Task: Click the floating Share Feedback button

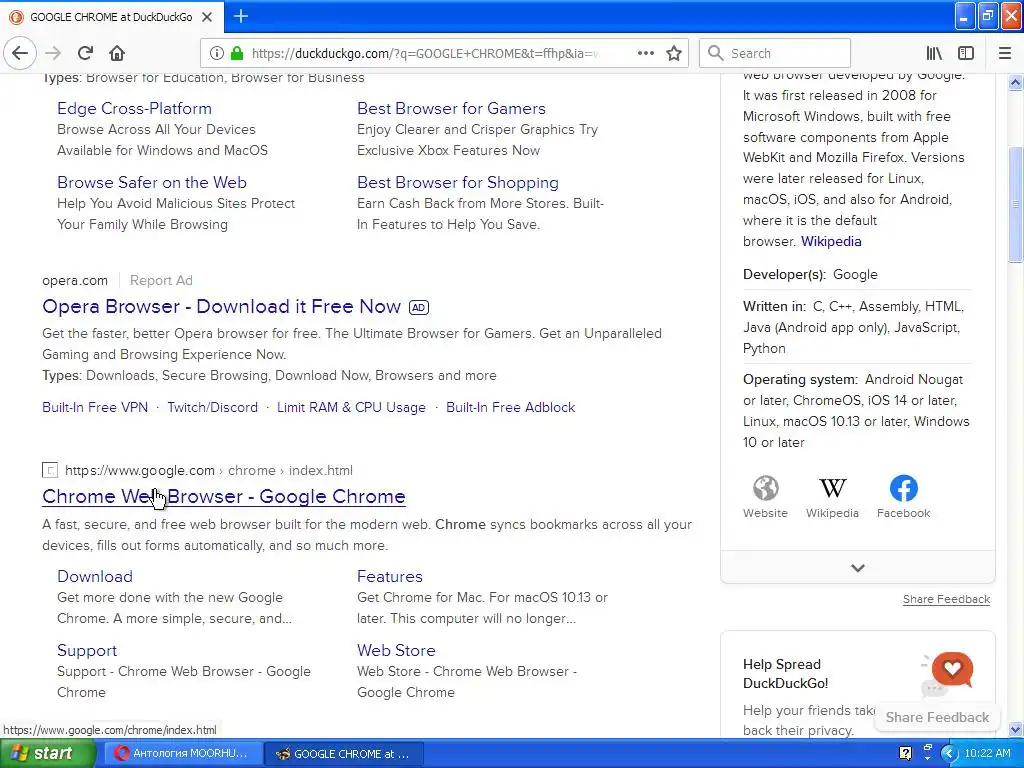Action: point(937,717)
